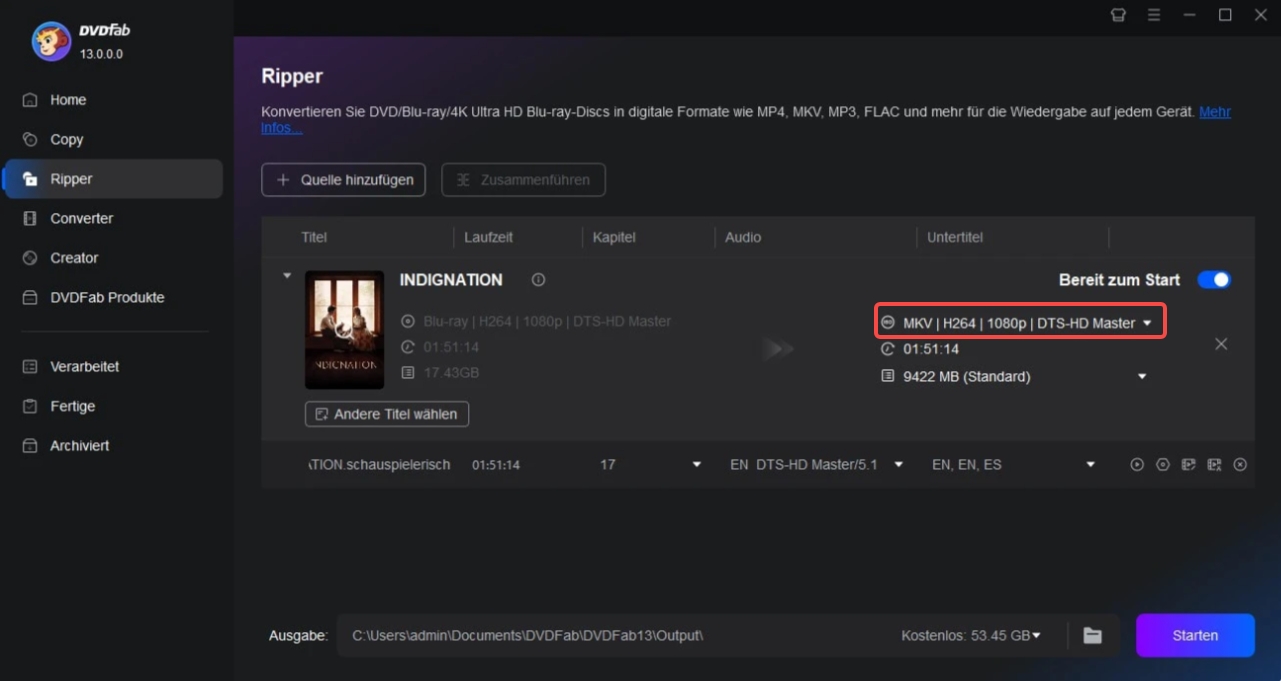
Task: Open advanced settings hexagon icon
Action: (x=1163, y=465)
